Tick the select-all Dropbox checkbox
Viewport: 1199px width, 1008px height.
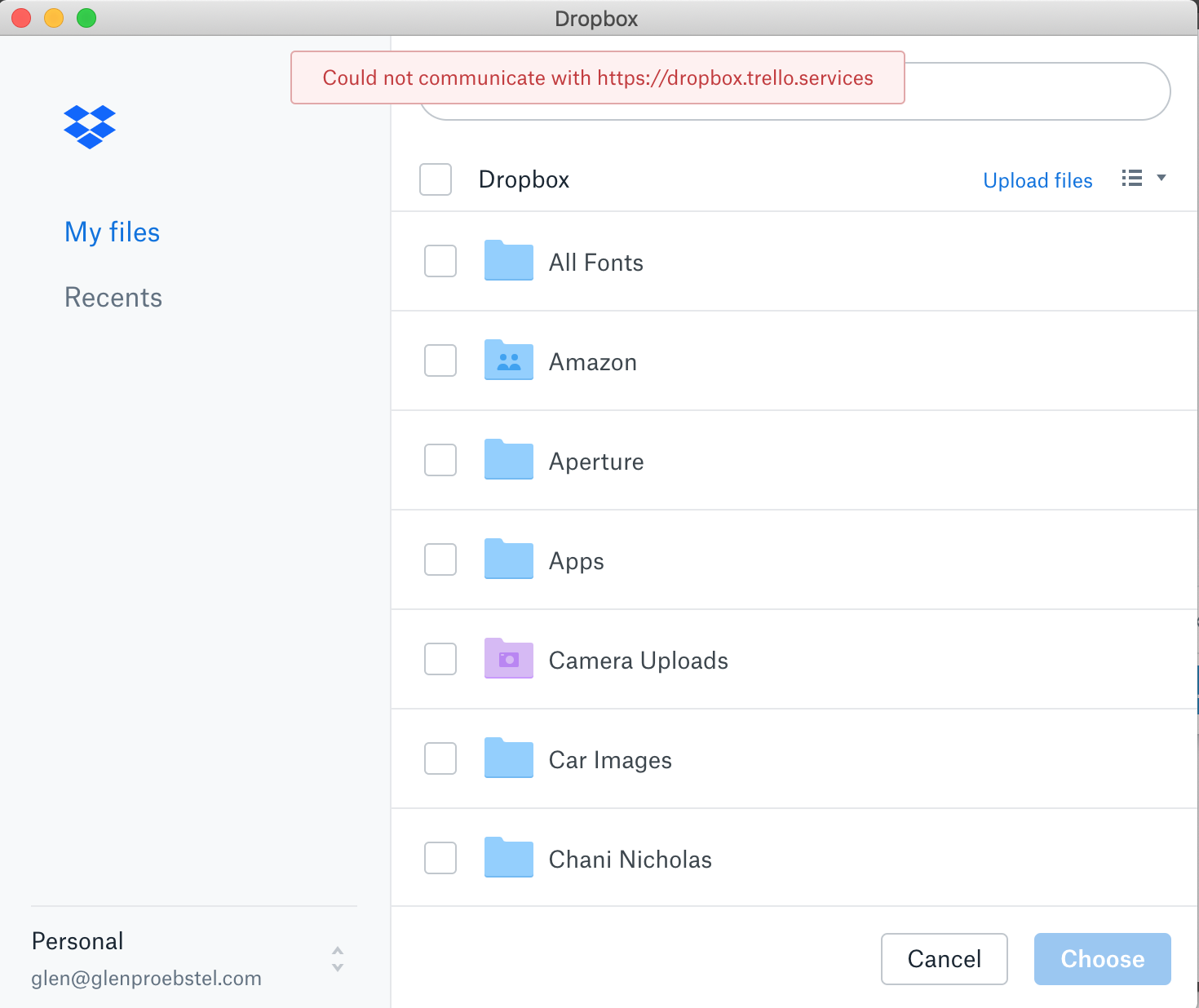[x=436, y=179]
